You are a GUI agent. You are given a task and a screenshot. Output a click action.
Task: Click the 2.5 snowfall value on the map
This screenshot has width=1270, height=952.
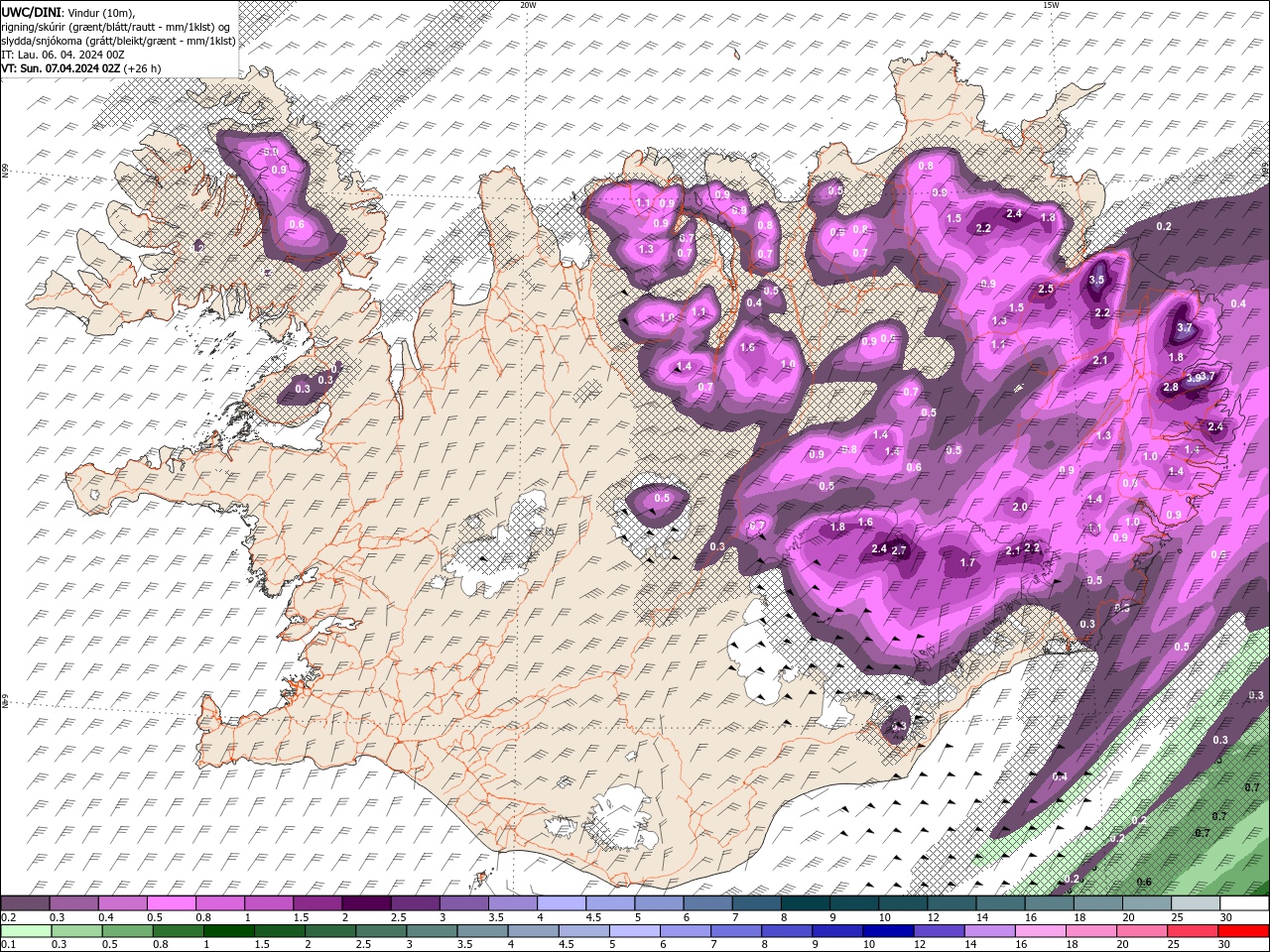(1046, 290)
